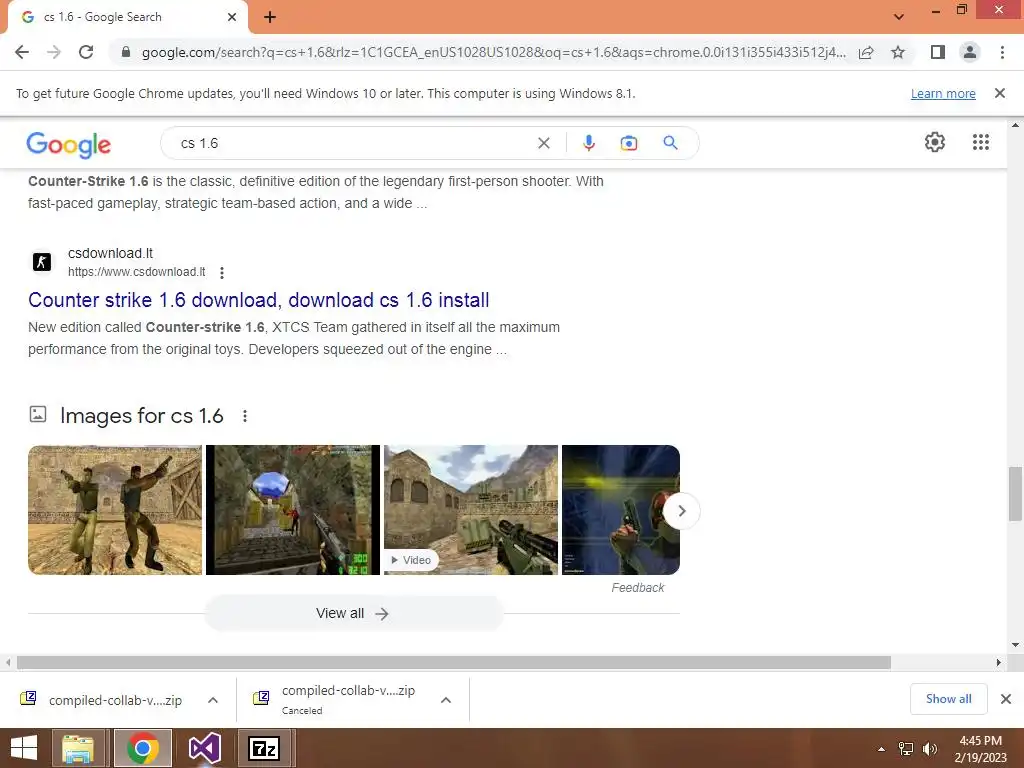Click the forward navigation arrow
This screenshot has width=1024, height=768.
point(54,52)
